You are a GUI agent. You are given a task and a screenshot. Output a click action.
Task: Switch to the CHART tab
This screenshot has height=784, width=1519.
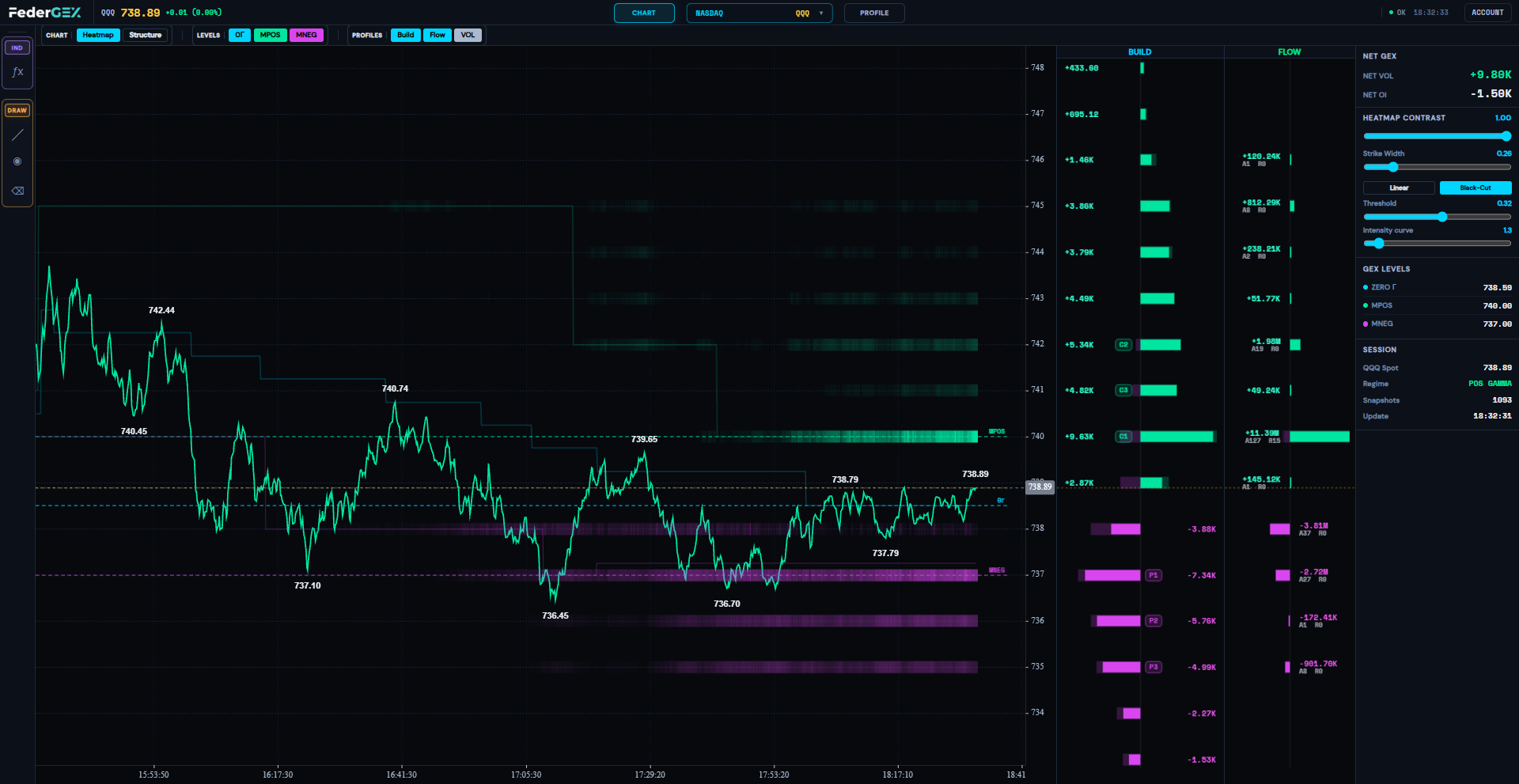tap(644, 13)
